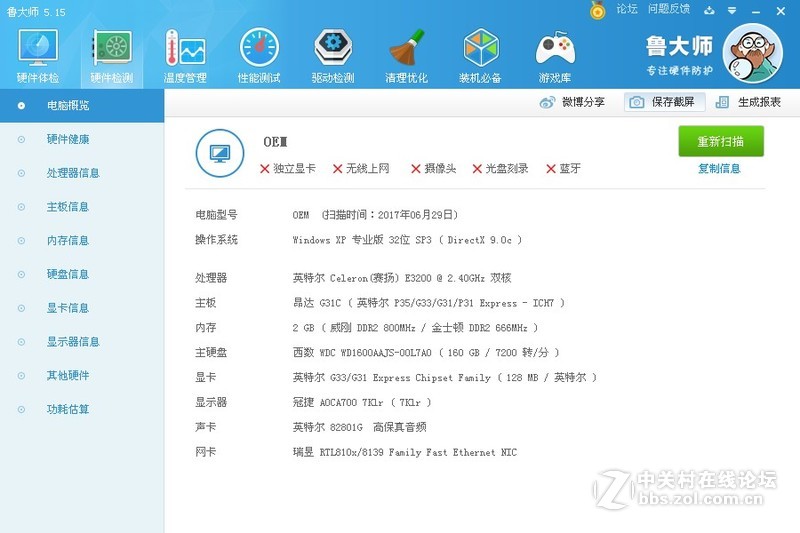This screenshot has height=533, width=800.
Task: Click the 生成报表 generate report button
Action: 748,102
